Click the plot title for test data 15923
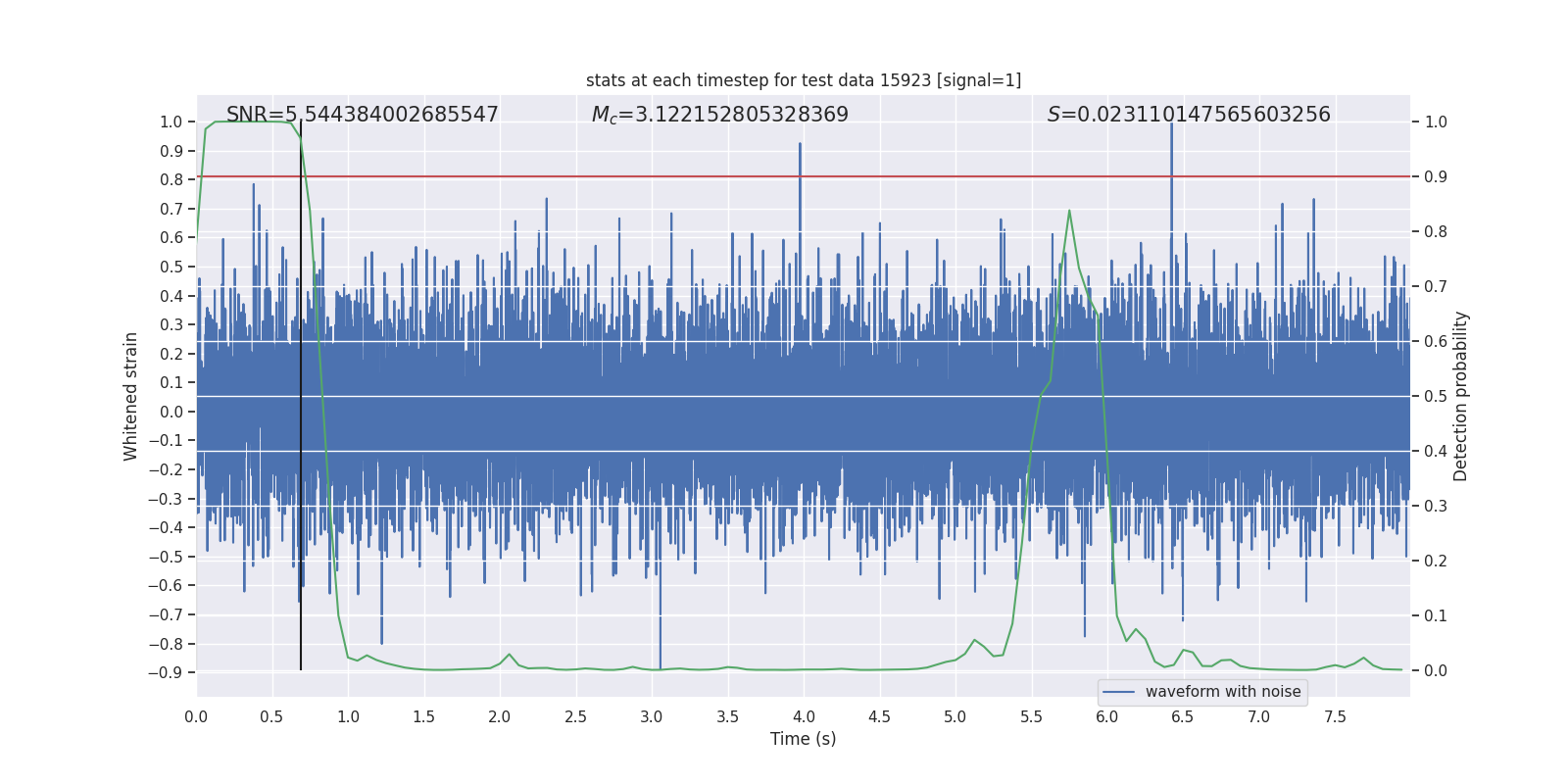Screen dimensions: 1568x784 [x=803, y=80]
